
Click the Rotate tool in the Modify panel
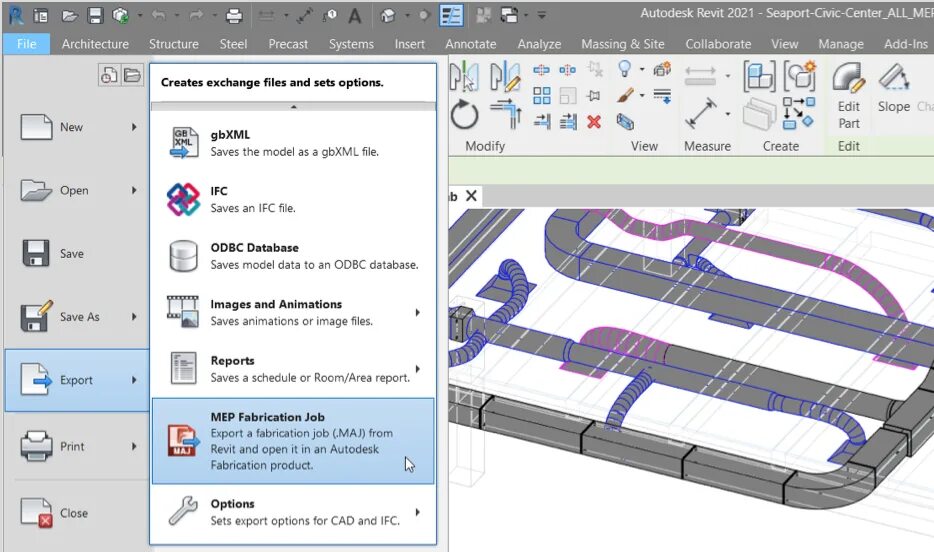(464, 114)
